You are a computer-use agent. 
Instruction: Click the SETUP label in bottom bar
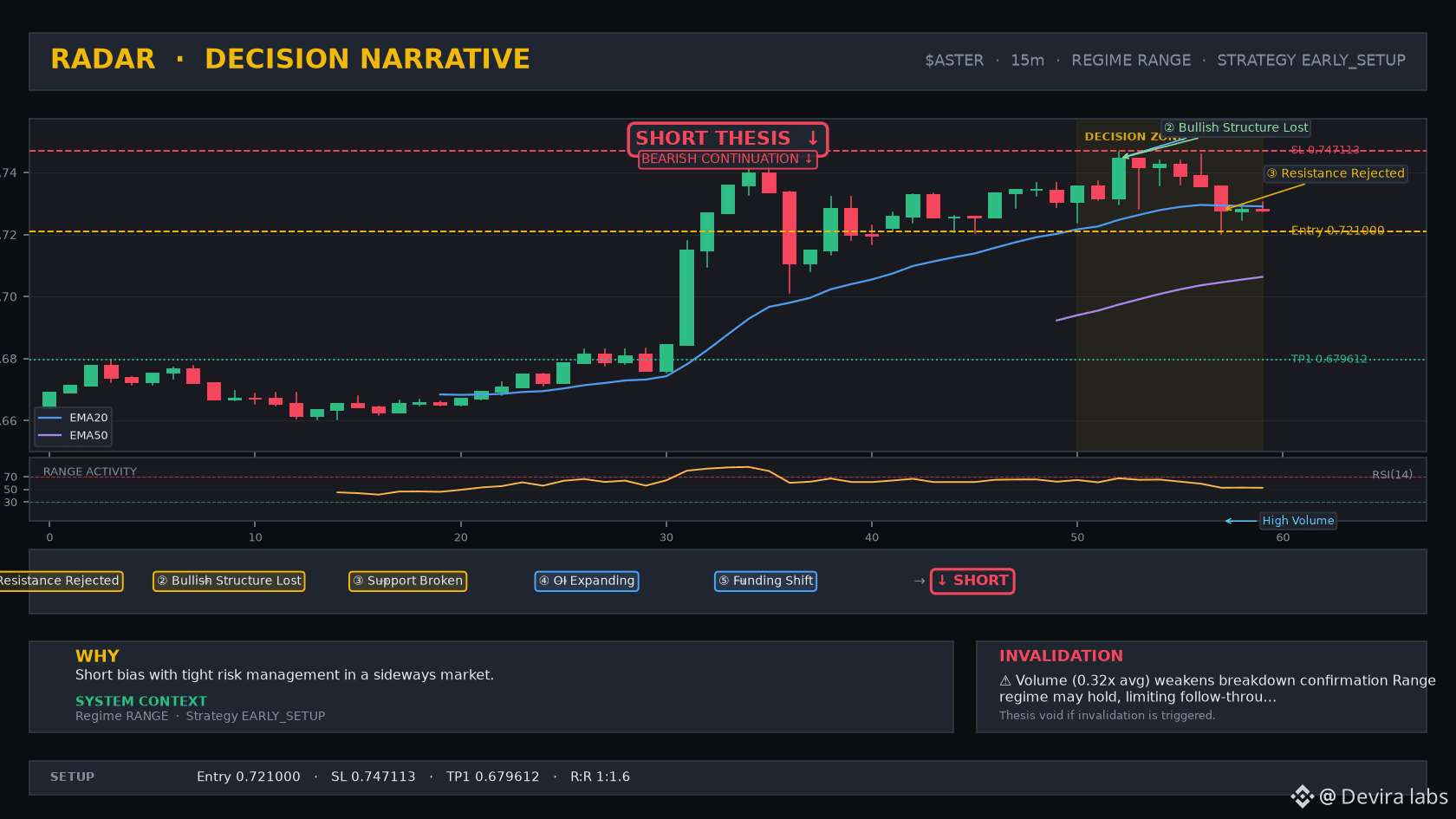click(72, 777)
